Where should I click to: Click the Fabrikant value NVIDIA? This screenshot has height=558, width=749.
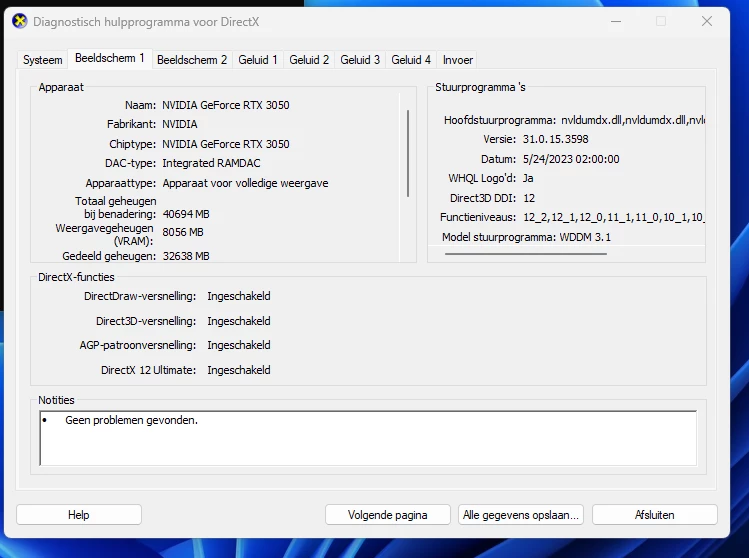click(x=180, y=124)
